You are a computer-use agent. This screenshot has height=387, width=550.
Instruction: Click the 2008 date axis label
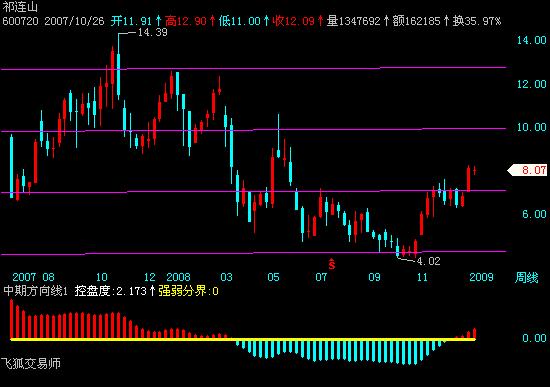(178, 277)
